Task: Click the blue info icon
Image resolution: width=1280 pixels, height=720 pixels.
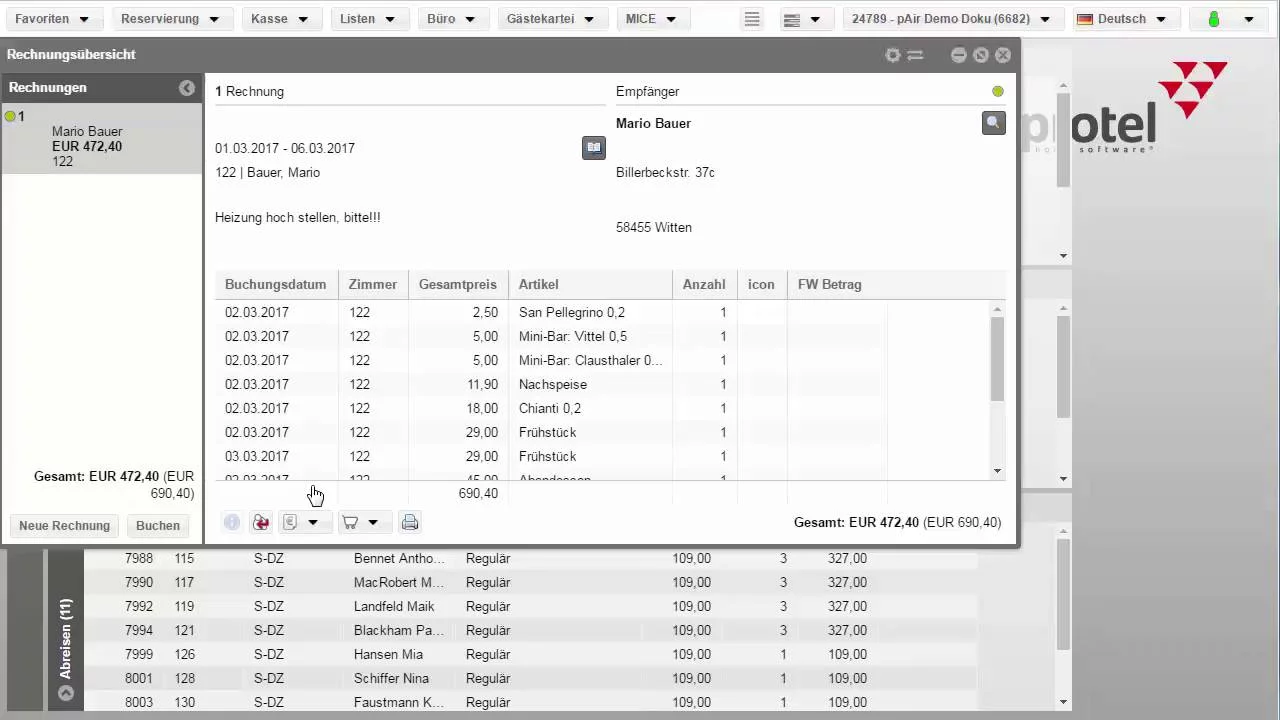Action: click(232, 522)
